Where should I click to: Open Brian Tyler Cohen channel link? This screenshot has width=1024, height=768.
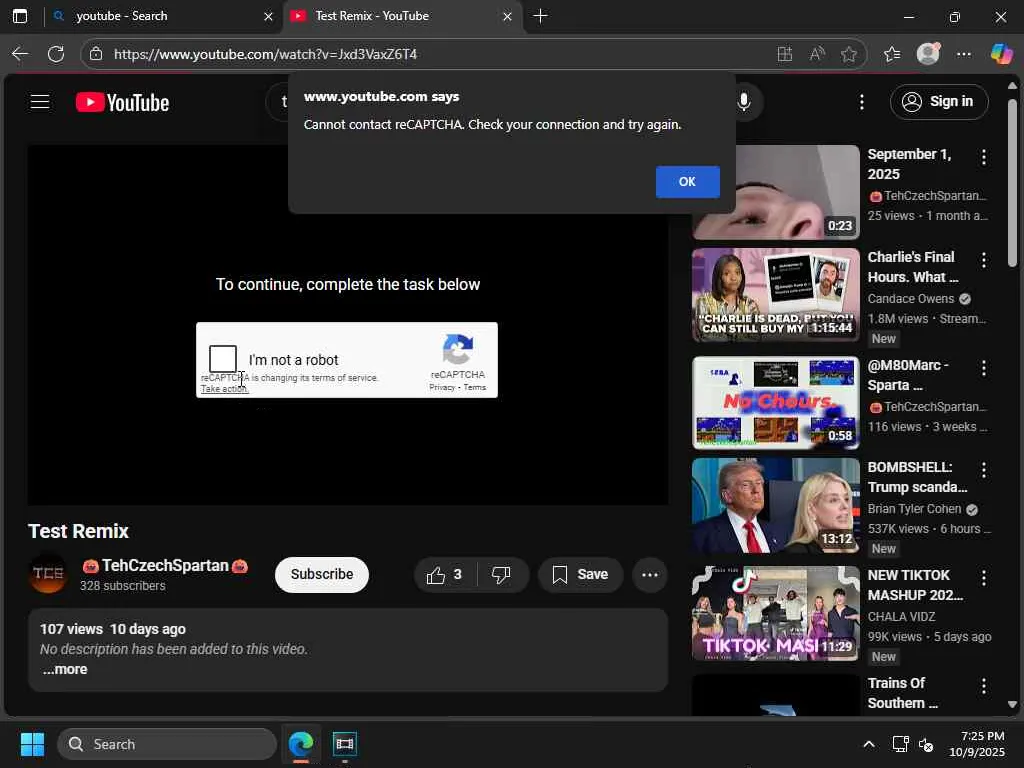tap(914, 509)
